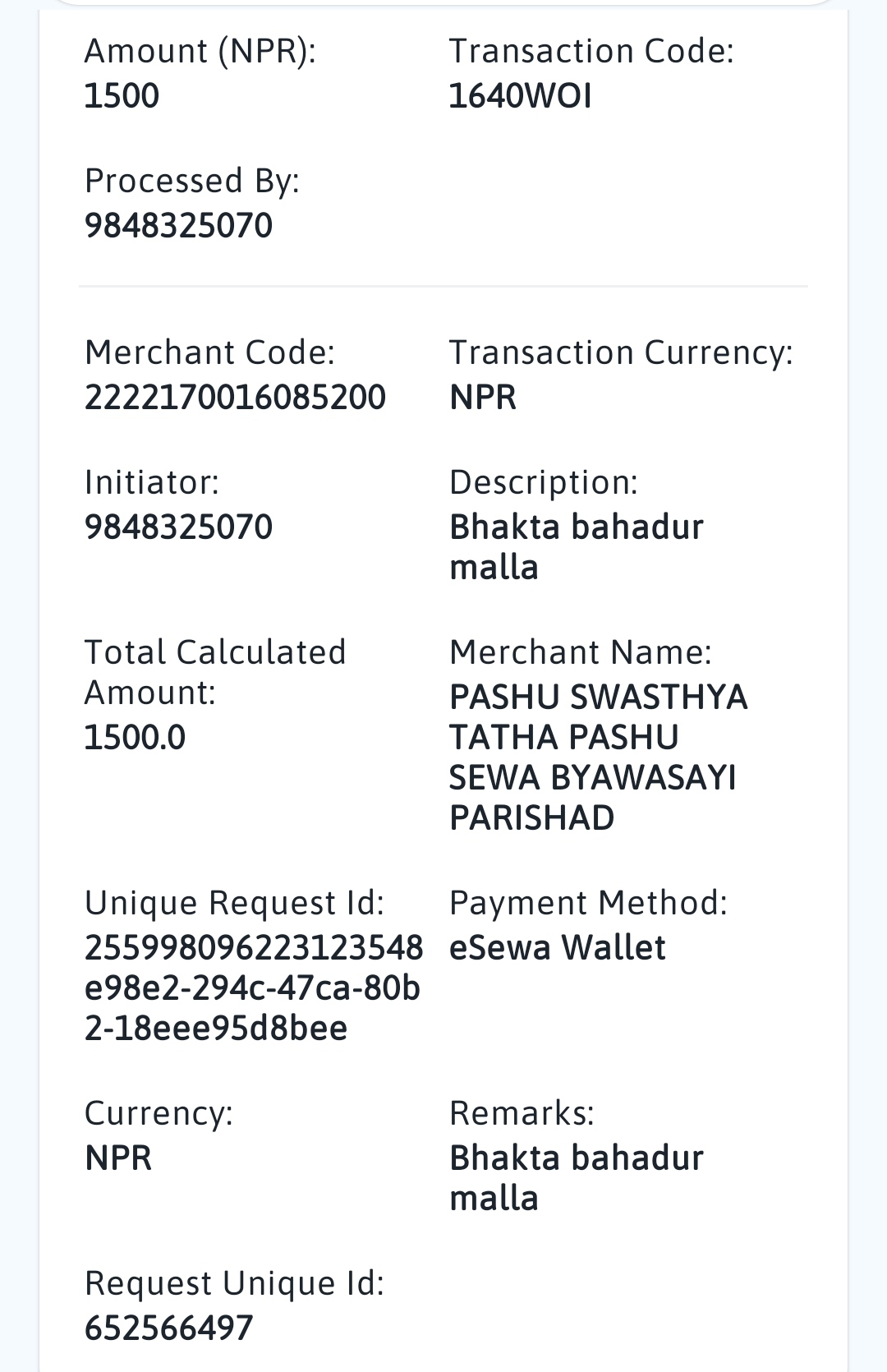Viewport: 887px width, 1372px height.
Task: Tap the Transaction Code label
Action: point(591,52)
